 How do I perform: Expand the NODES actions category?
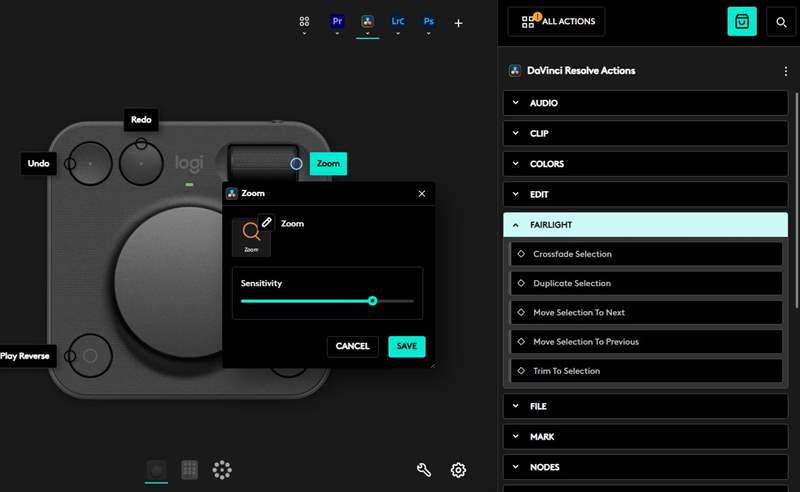(x=645, y=467)
